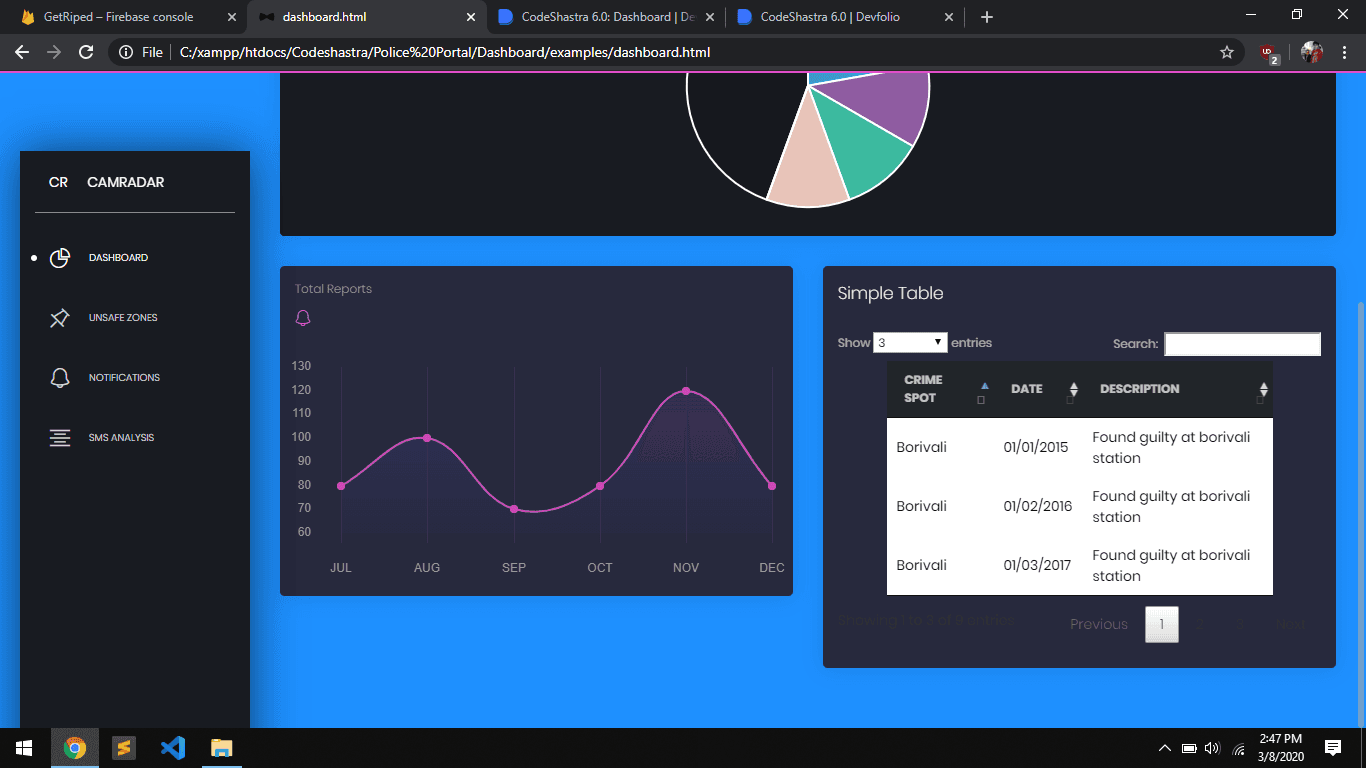This screenshot has height=768, width=1366.
Task: Open the Show entries dropdown
Action: coord(910,342)
